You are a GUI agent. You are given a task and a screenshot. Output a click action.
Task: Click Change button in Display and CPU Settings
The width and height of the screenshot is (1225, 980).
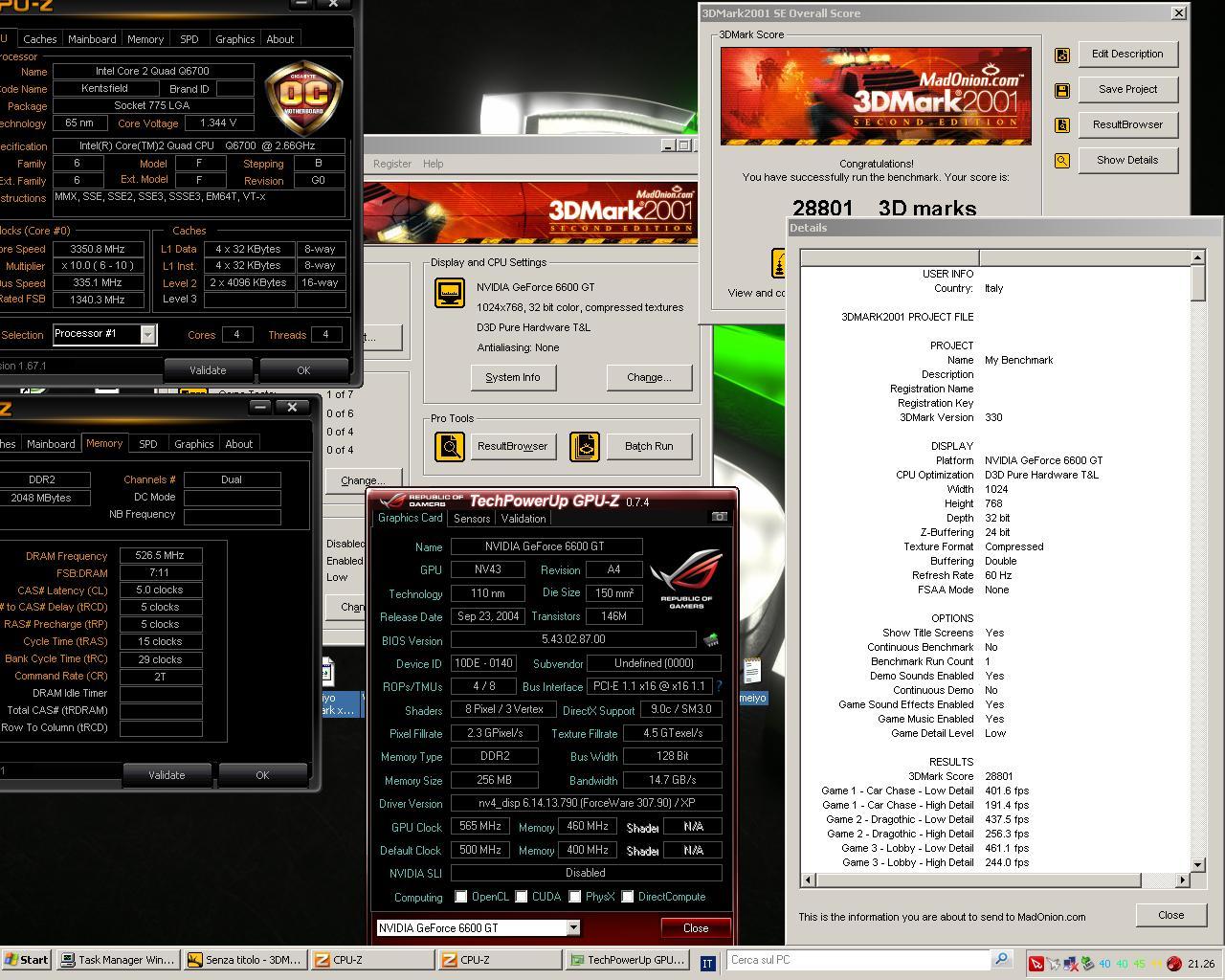649,377
